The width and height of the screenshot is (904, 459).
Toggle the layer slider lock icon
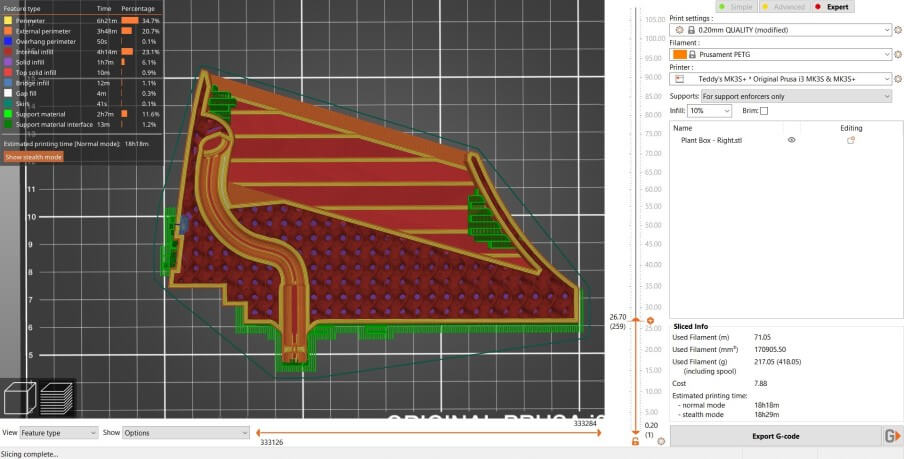tap(635, 441)
